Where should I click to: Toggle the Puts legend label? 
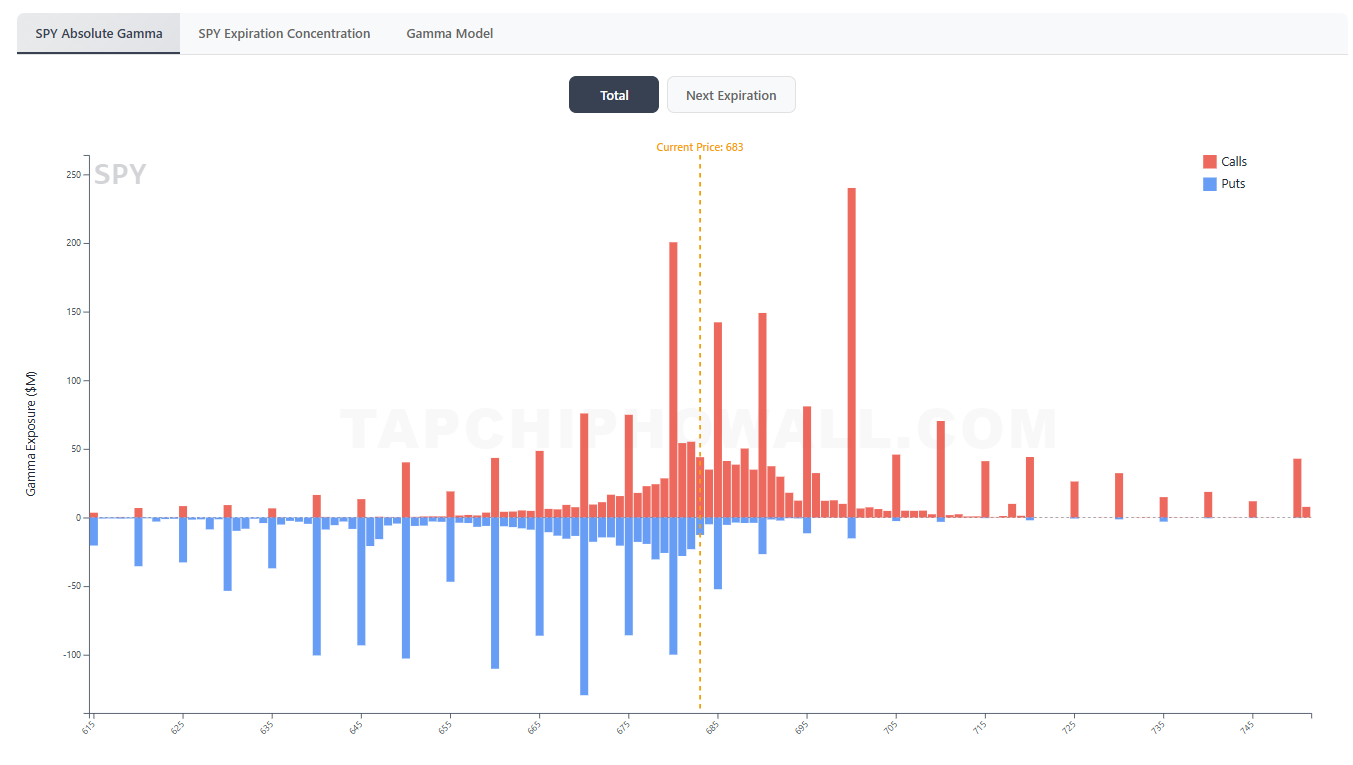click(1233, 184)
